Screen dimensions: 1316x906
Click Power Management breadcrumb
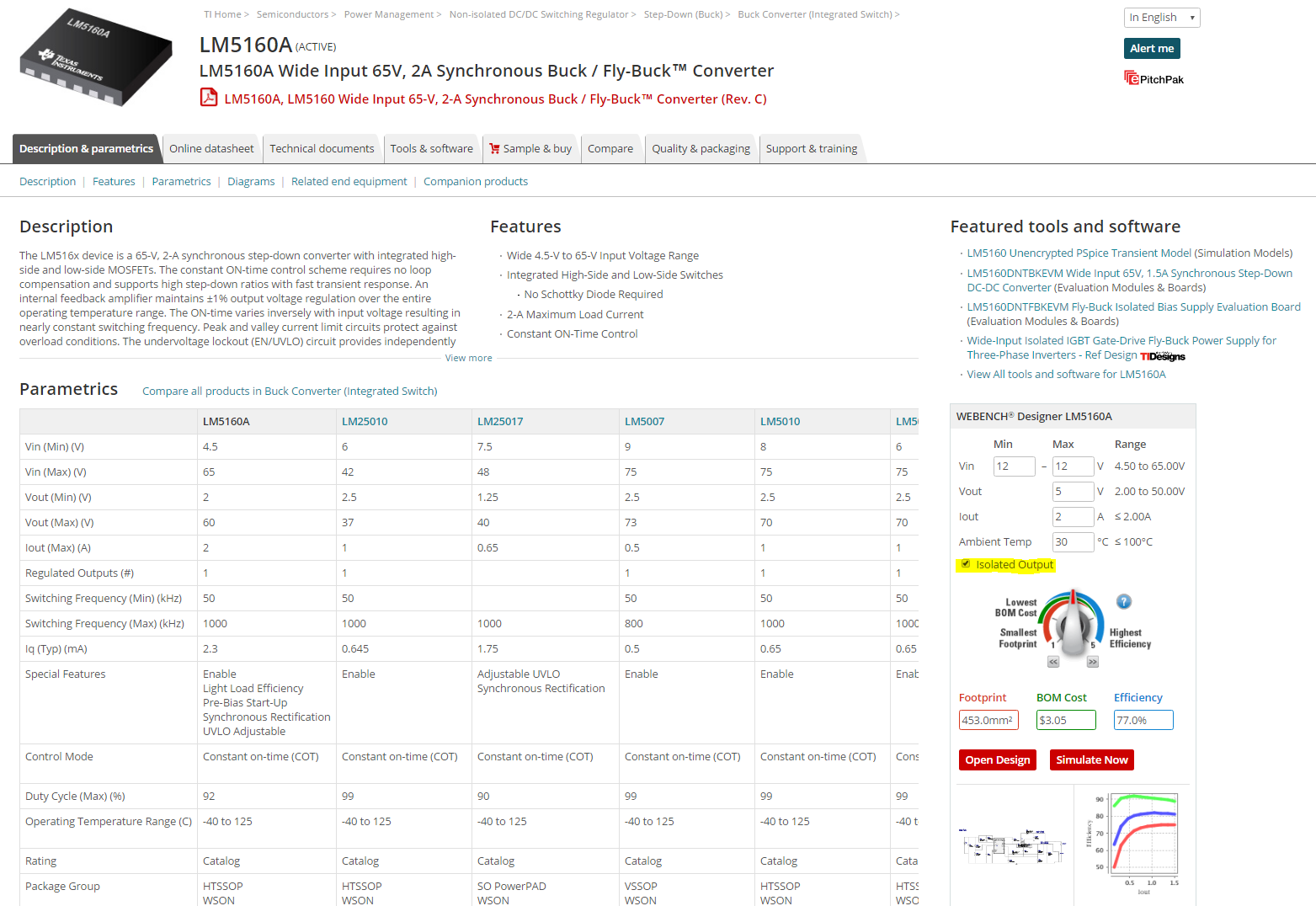pos(388,14)
